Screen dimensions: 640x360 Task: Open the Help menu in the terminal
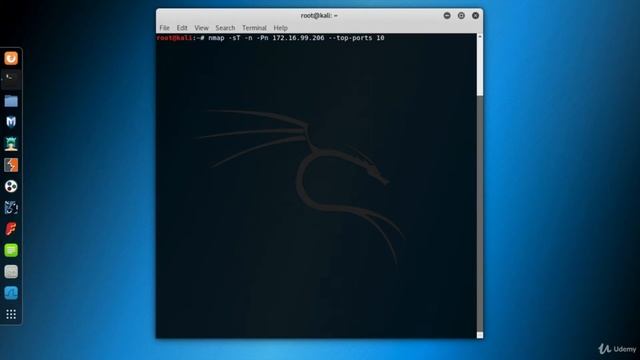tap(280, 28)
